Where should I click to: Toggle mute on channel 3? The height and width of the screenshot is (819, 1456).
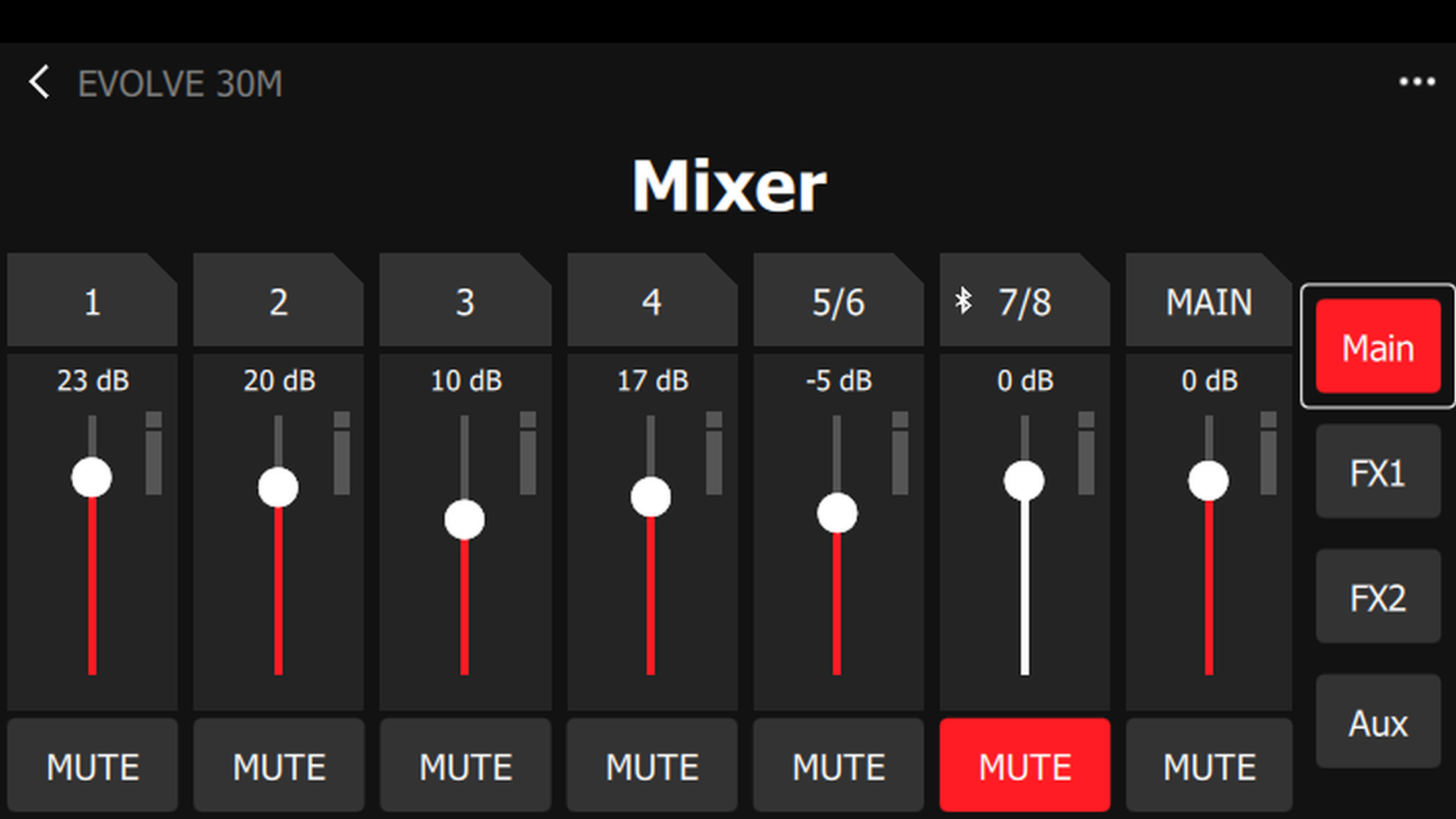click(x=465, y=765)
